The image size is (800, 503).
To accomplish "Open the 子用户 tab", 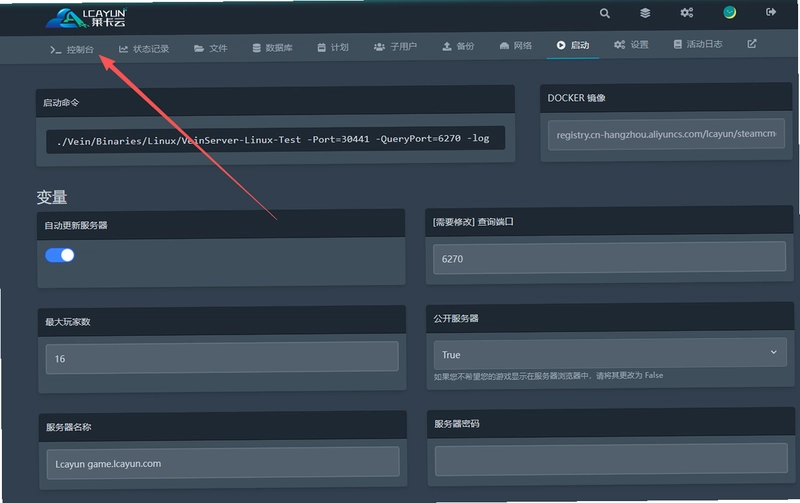I will [395, 47].
